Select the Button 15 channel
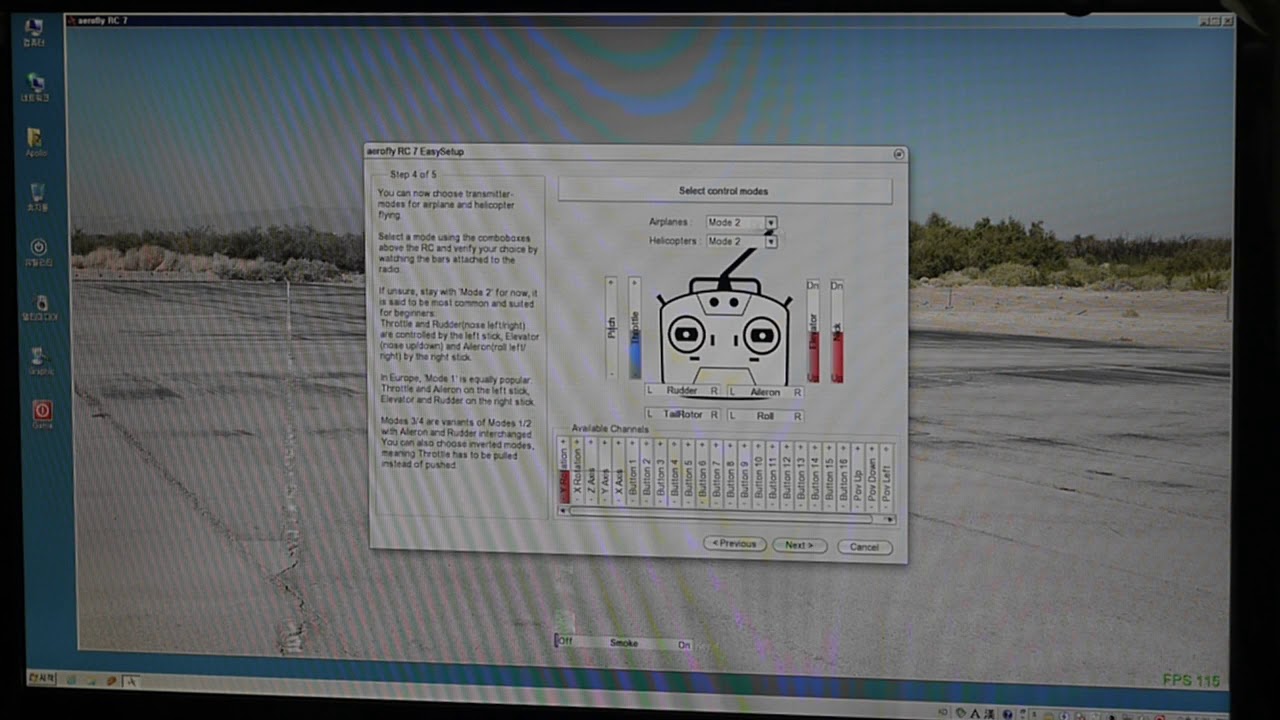 [x=829, y=477]
